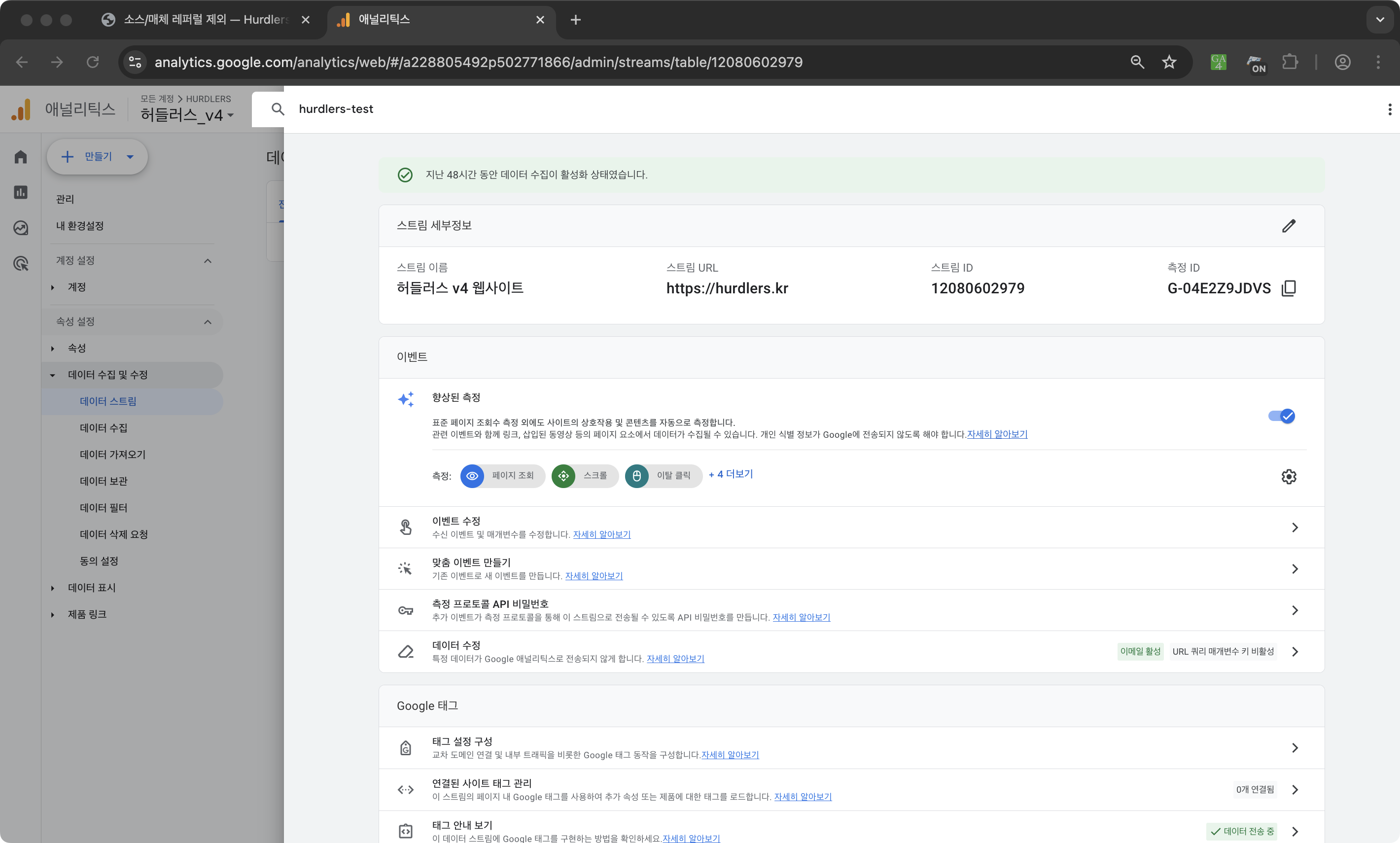This screenshot has height=843, width=1400.
Task: Open 이벤트 수정 row chevron
Action: click(x=1295, y=527)
